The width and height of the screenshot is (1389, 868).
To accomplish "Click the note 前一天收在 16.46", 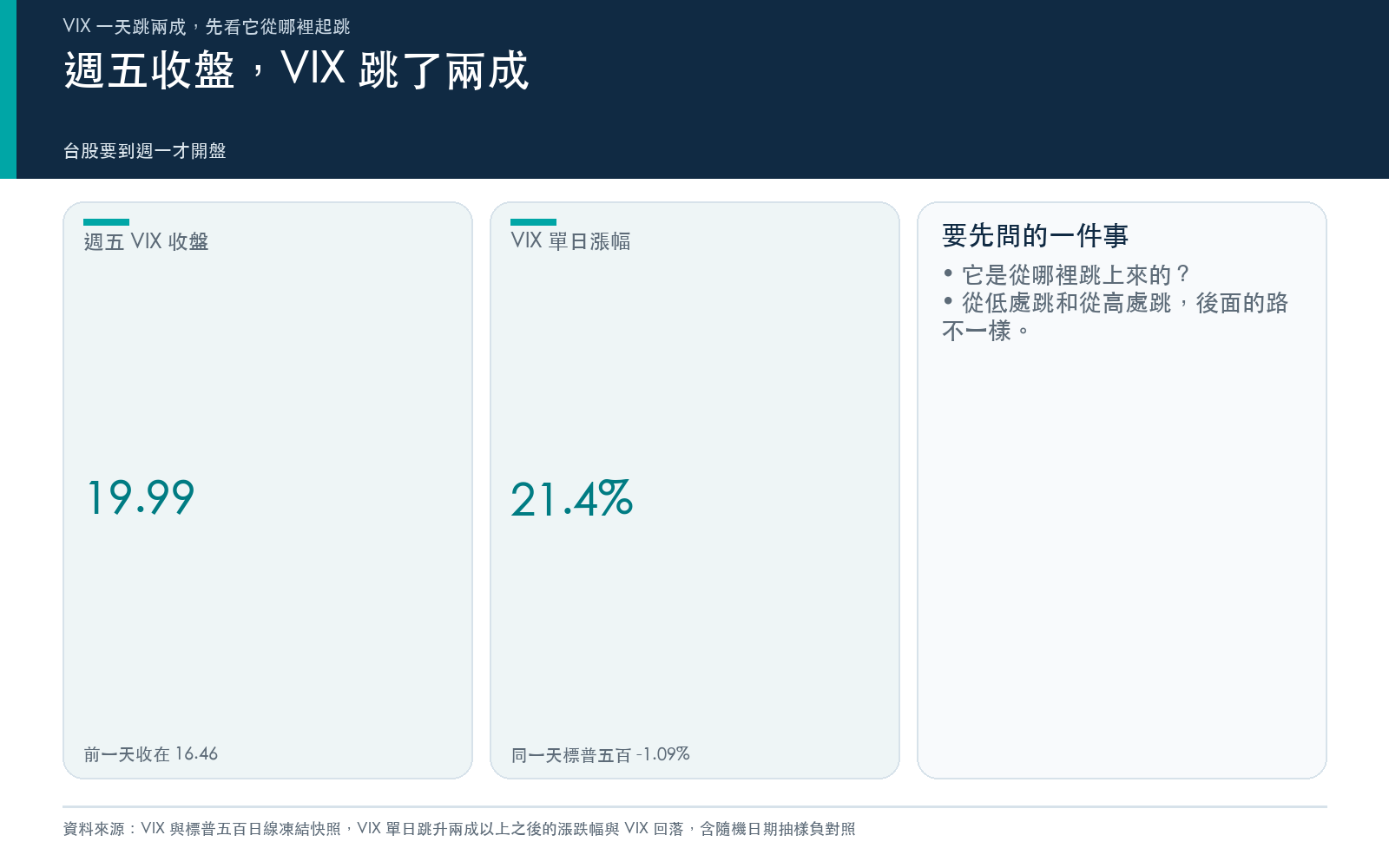I will click(x=151, y=754).
